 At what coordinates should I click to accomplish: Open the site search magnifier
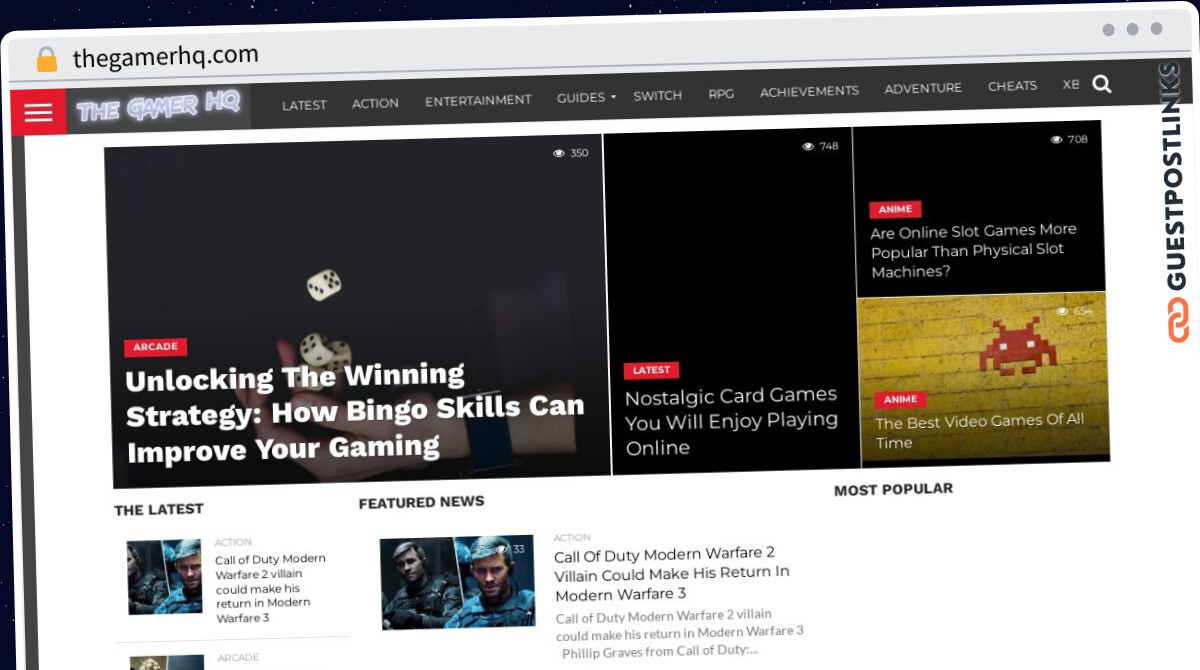pyautogui.click(x=1102, y=84)
